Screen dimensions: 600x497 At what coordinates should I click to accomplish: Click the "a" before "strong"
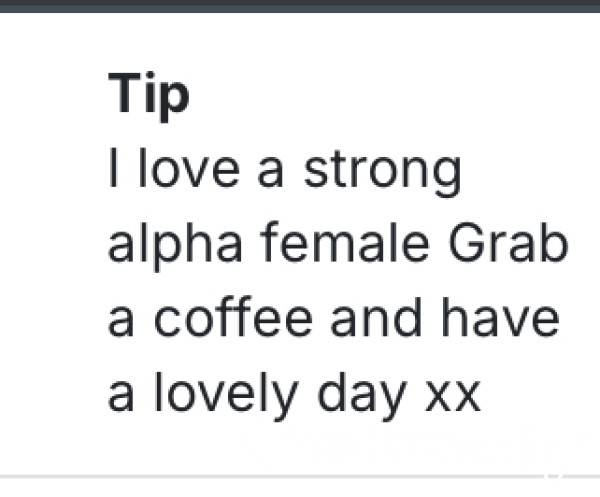click(270, 173)
